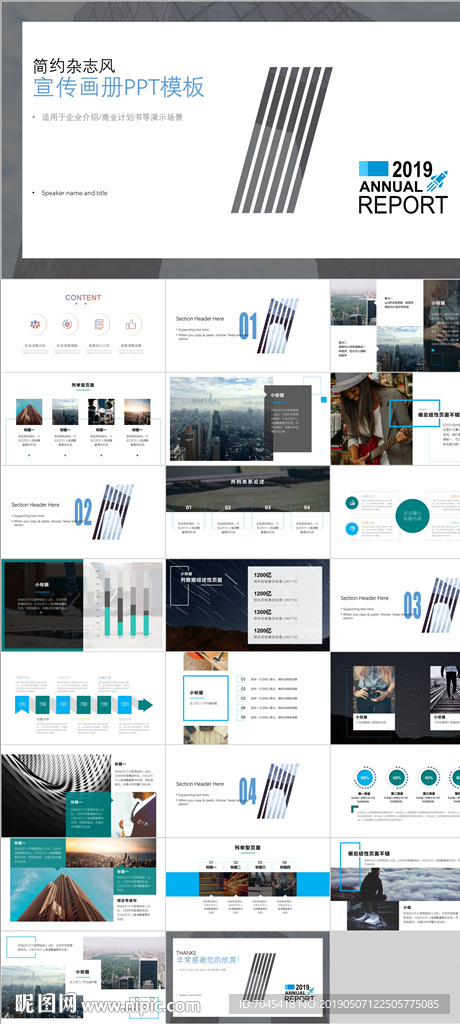This screenshot has width=460, height=1024.
Task: Click the blue rectangle logo left of 2019 on cover
Action: tap(374, 168)
